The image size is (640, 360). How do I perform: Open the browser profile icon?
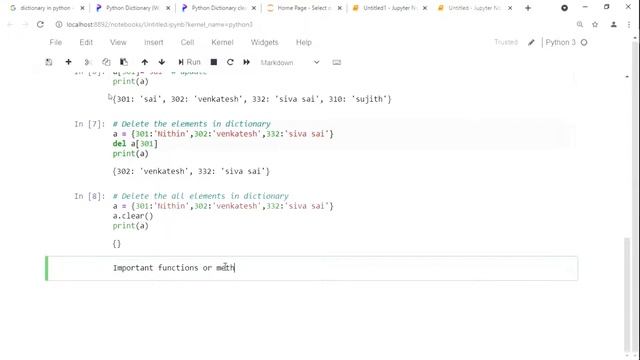(613, 24)
